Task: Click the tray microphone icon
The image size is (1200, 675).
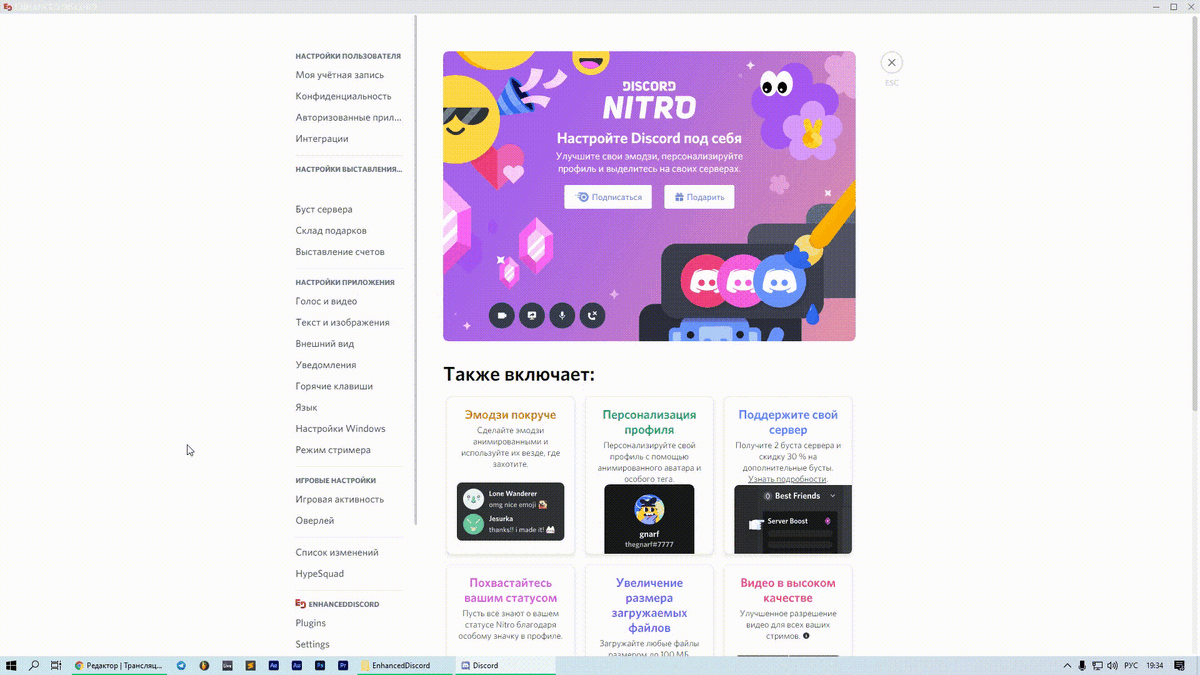Action: (x=1082, y=665)
